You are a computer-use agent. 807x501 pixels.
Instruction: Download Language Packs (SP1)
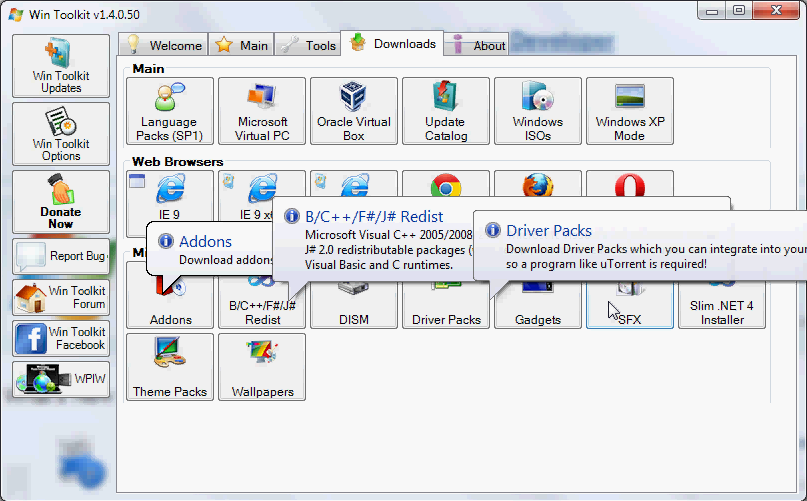[170, 111]
